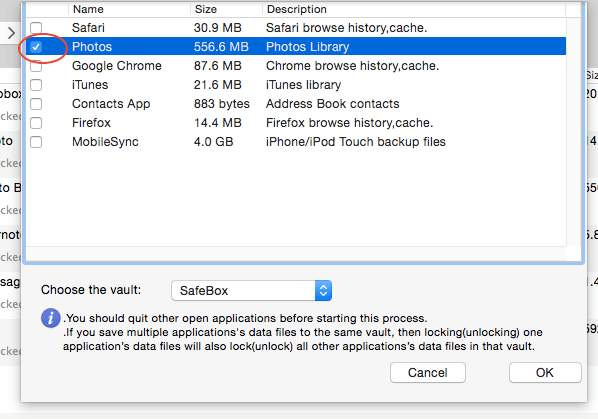Sort by the Name column header

click(x=88, y=9)
